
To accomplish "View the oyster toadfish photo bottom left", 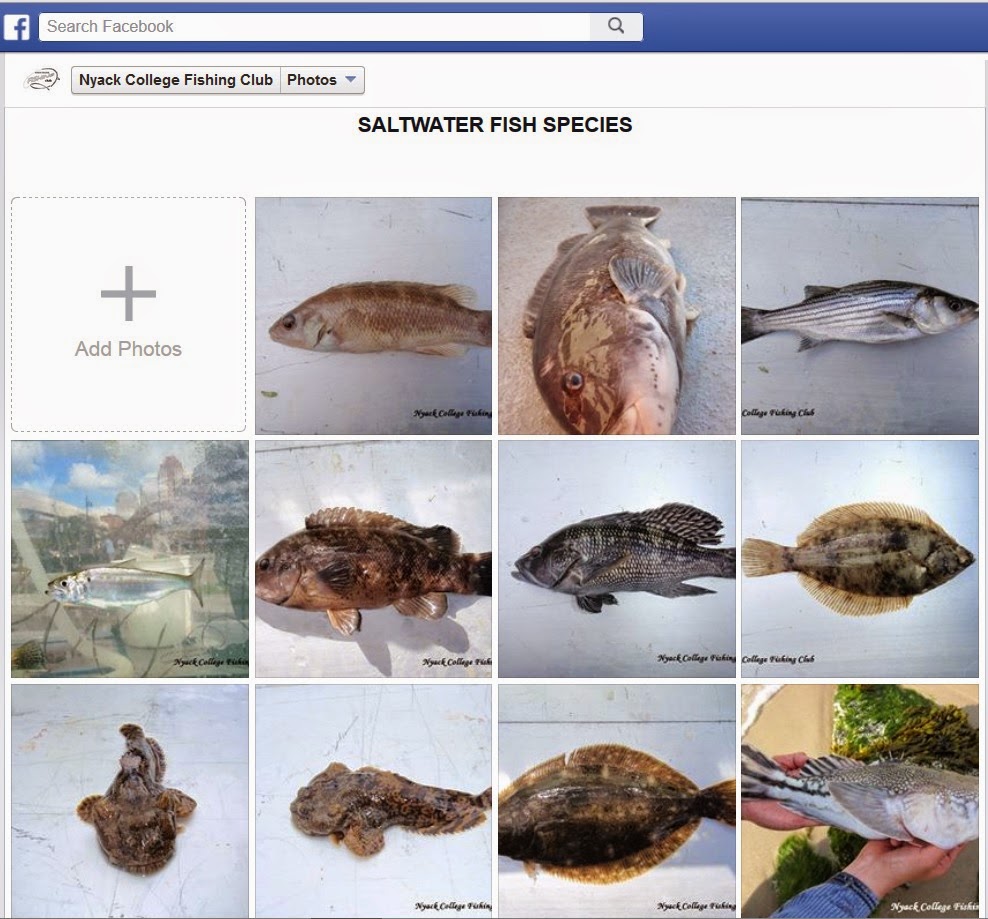I will [x=128, y=800].
